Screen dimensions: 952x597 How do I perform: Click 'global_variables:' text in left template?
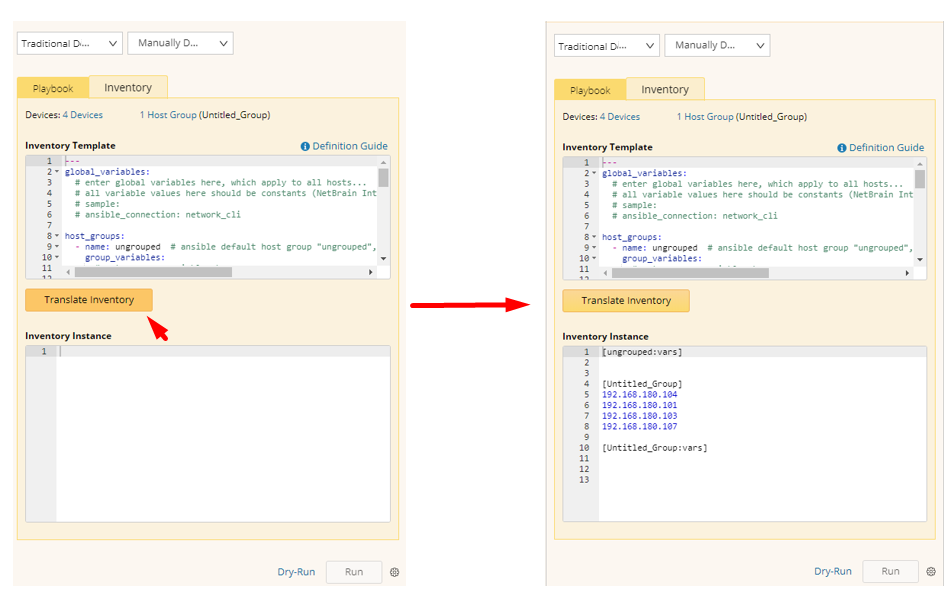click(107, 172)
